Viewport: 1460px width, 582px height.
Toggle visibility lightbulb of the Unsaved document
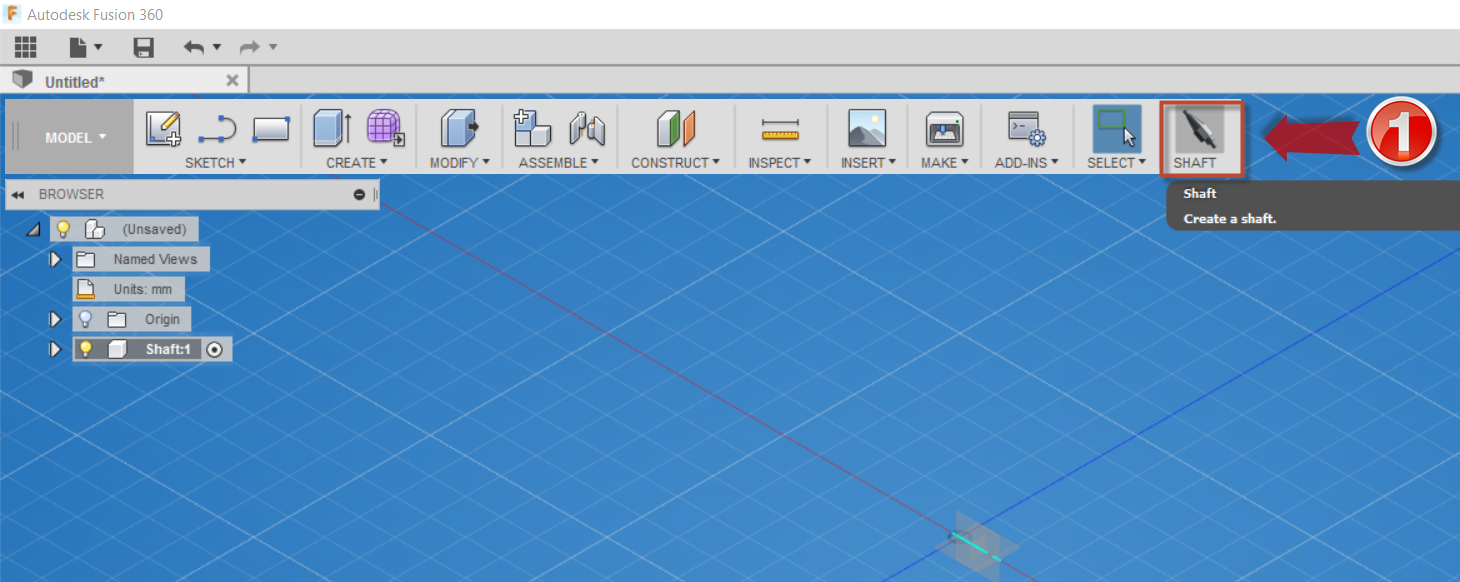pyautogui.click(x=63, y=228)
